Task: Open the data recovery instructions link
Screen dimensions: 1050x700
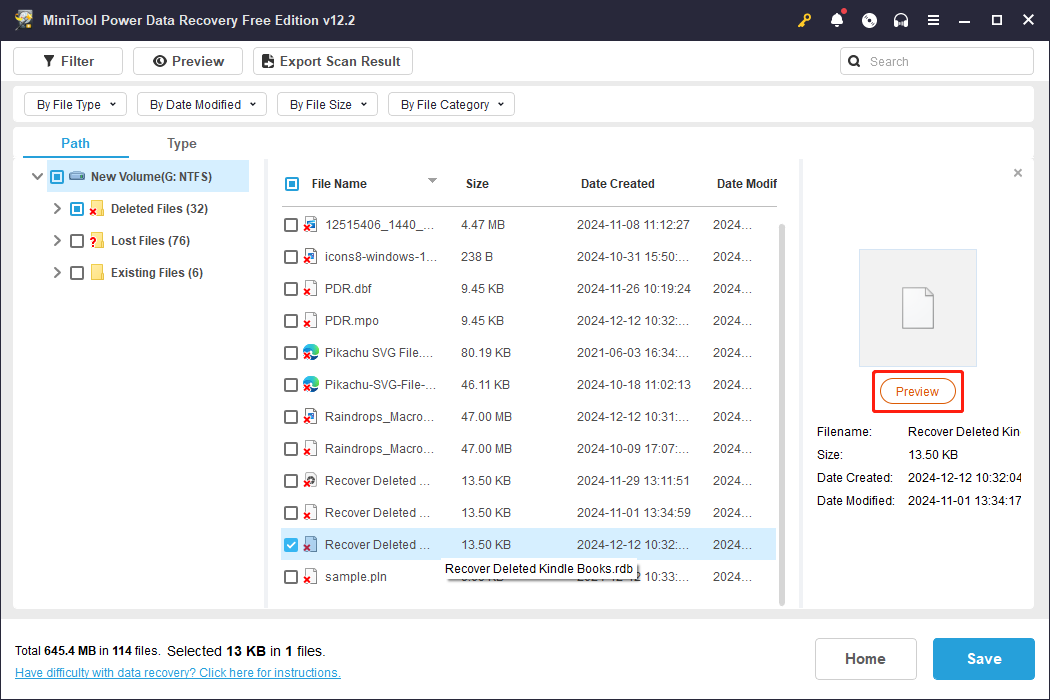Action: pos(177,673)
